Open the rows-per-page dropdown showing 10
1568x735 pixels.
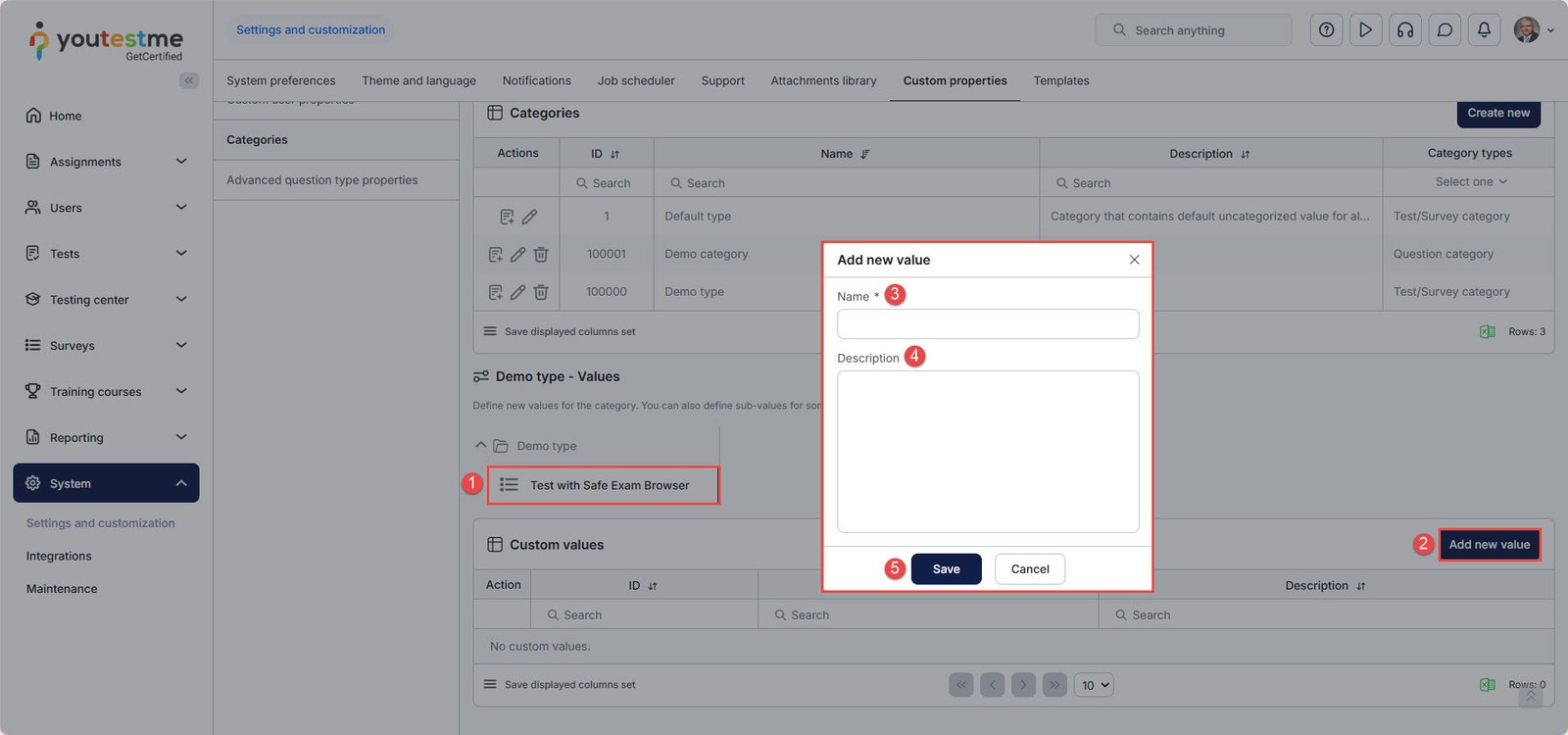tap(1094, 685)
